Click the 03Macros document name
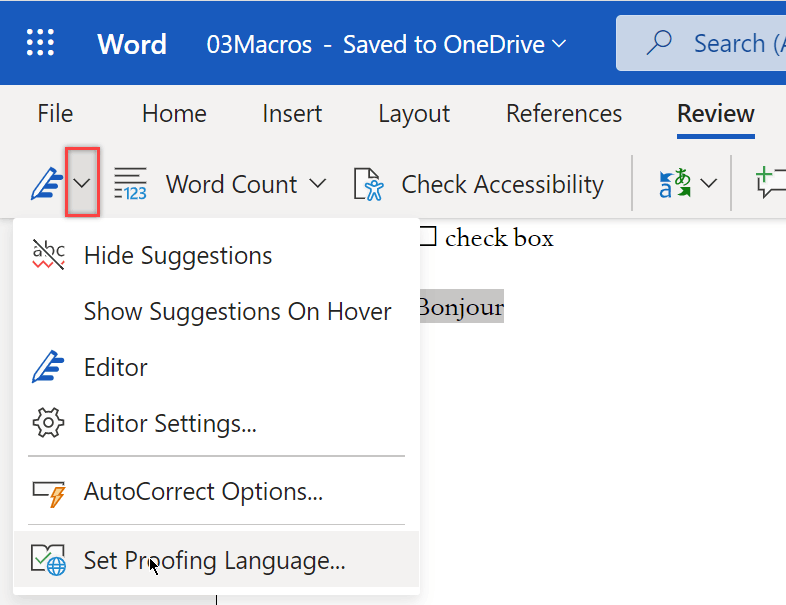The height and width of the screenshot is (605, 786). [259, 44]
